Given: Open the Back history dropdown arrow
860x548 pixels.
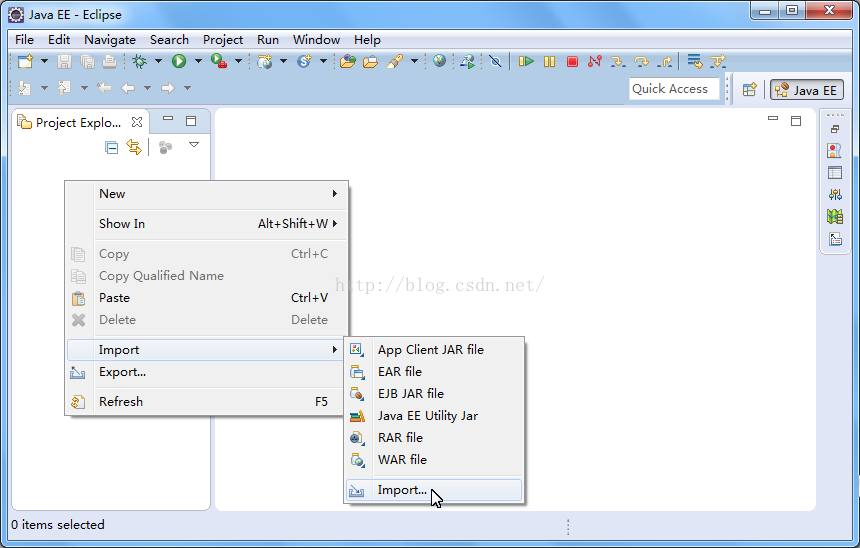Looking at the screenshot, I should [148, 88].
